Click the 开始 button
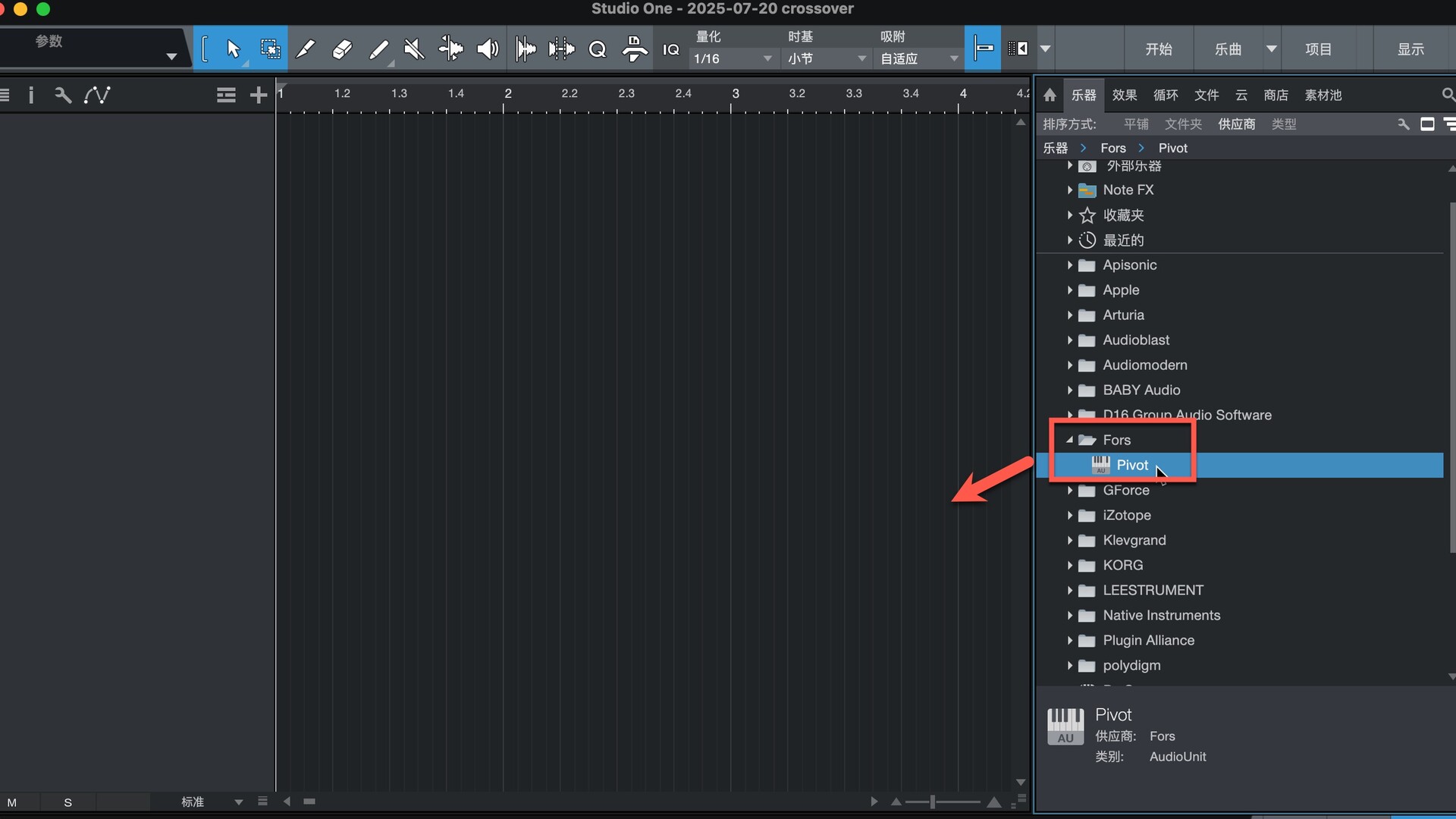 pos(1159,49)
